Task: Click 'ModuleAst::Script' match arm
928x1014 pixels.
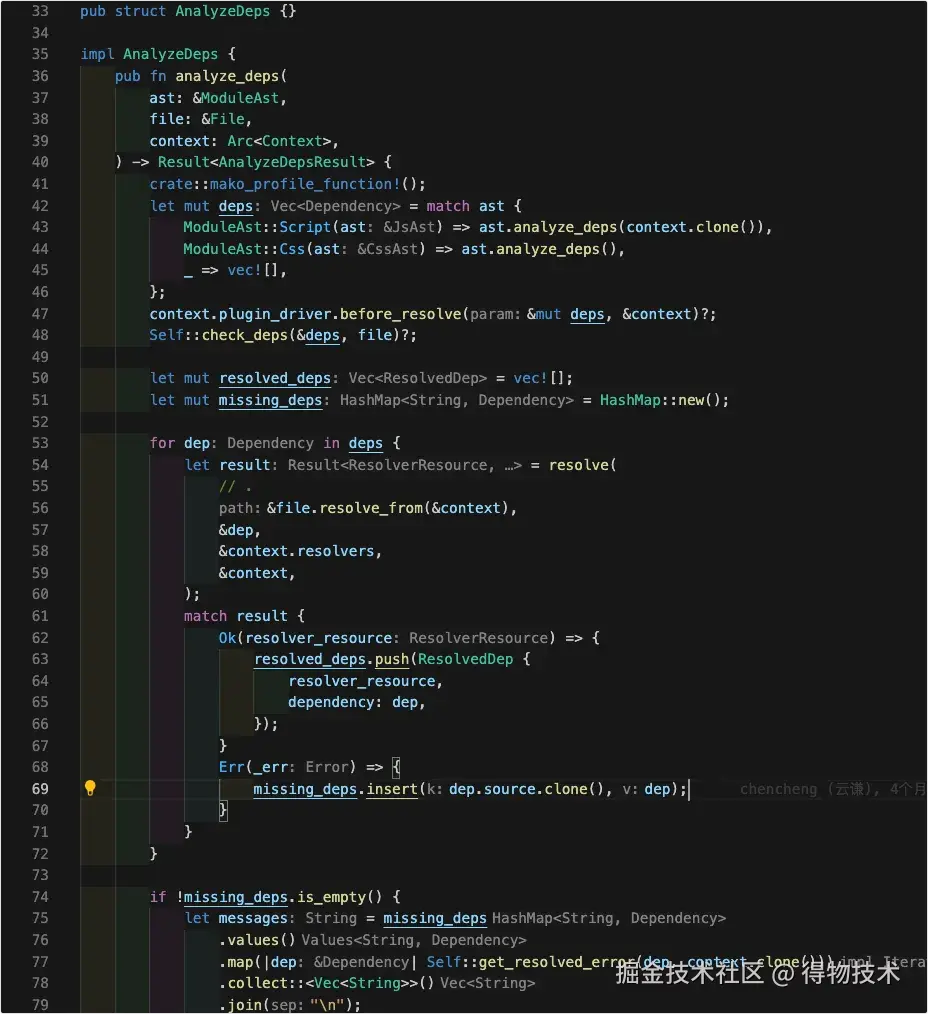Action: pyautogui.click(x=257, y=227)
